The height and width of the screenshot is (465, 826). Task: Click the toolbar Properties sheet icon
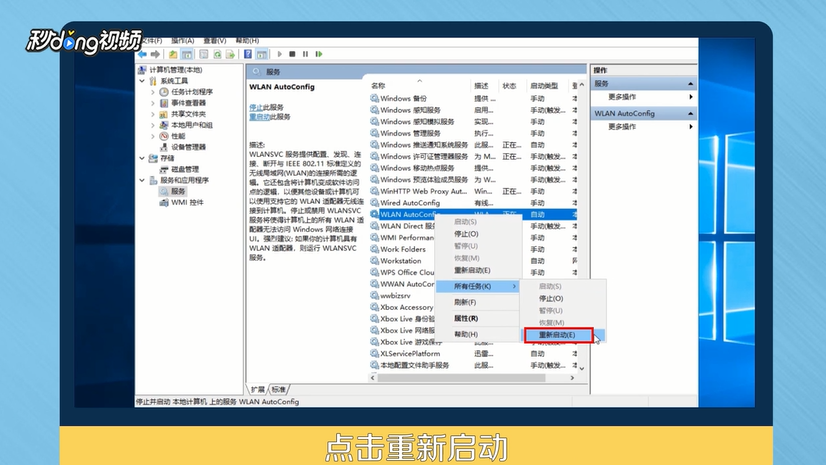tap(204, 54)
